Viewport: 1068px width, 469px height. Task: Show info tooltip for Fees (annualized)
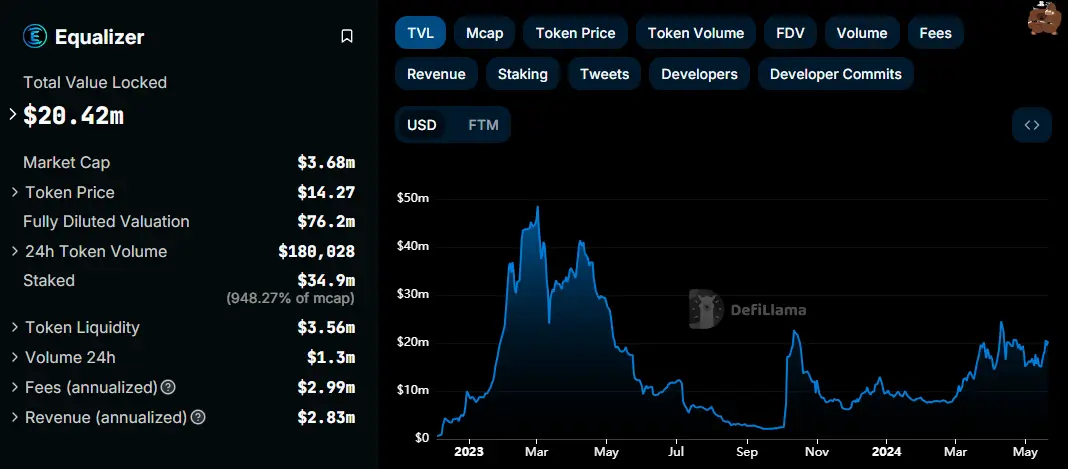[x=168, y=387]
